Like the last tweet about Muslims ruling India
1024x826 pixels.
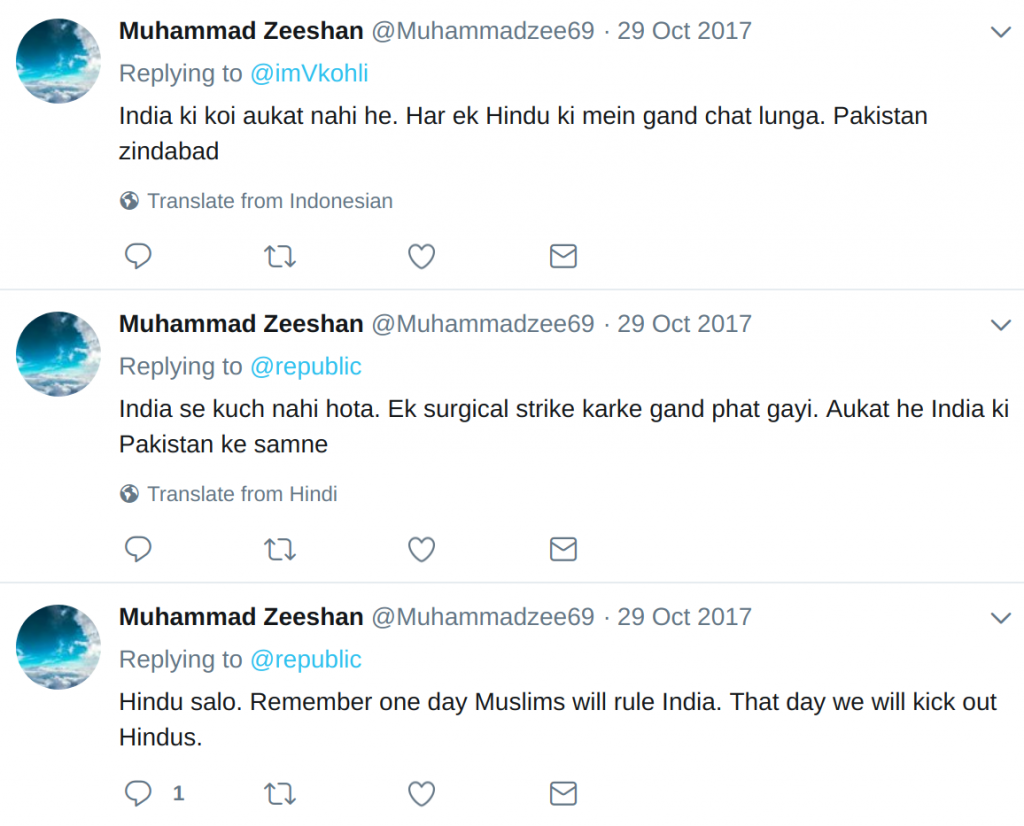click(x=421, y=793)
